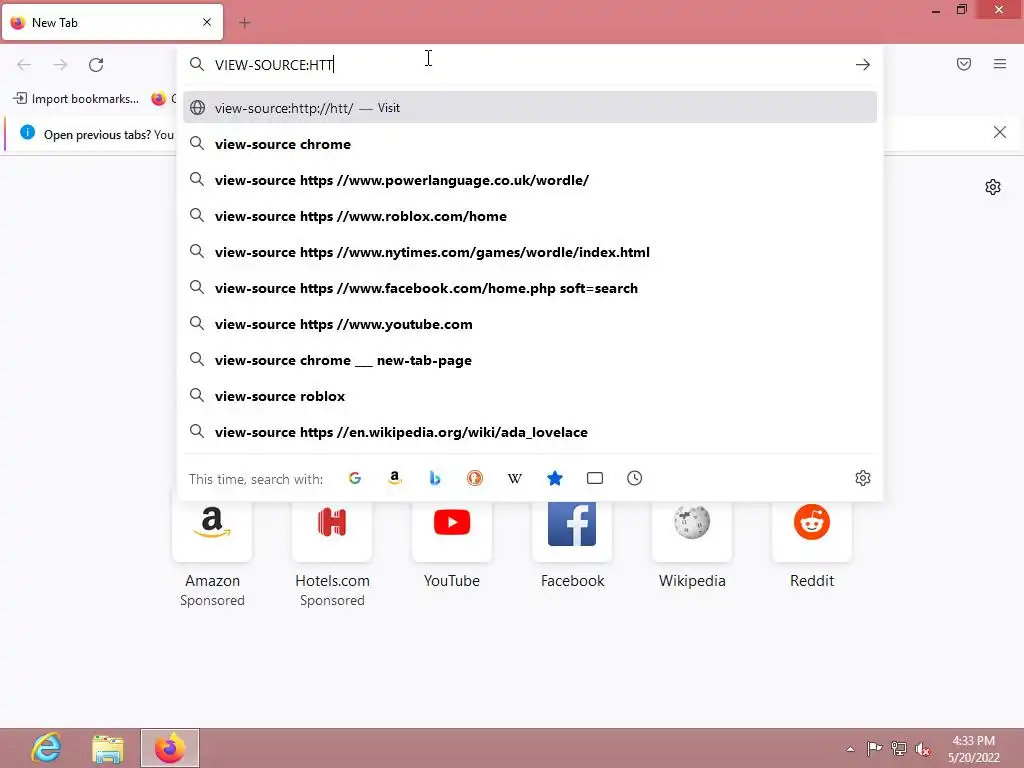
Task: Click Firefox bookmark icon in bookmarks toolbar
Action: 159,99
